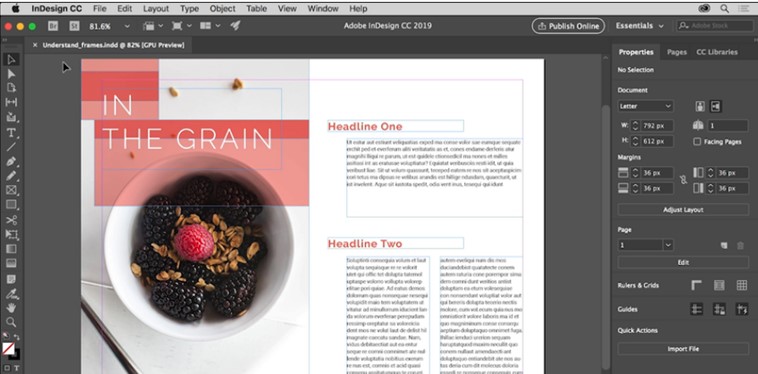Image resolution: width=758 pixels, height=374 pixels.
Task: Open the Object menu
Action: coord(222,9)
